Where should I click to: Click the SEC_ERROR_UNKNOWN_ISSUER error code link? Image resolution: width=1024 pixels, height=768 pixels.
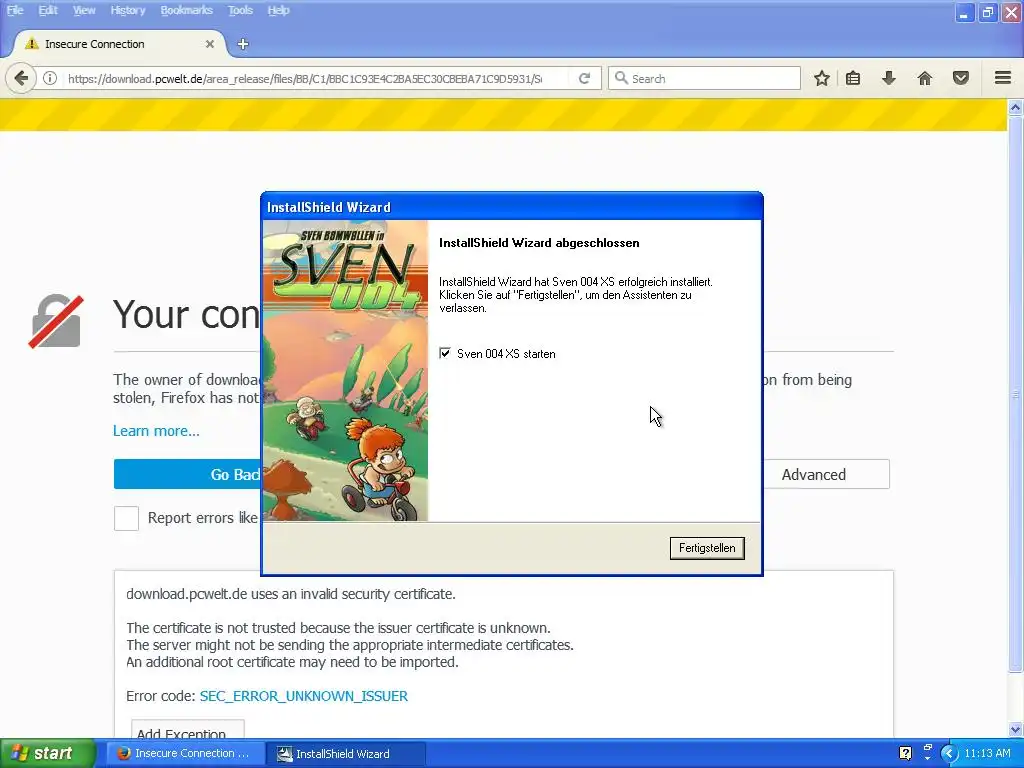304,696
